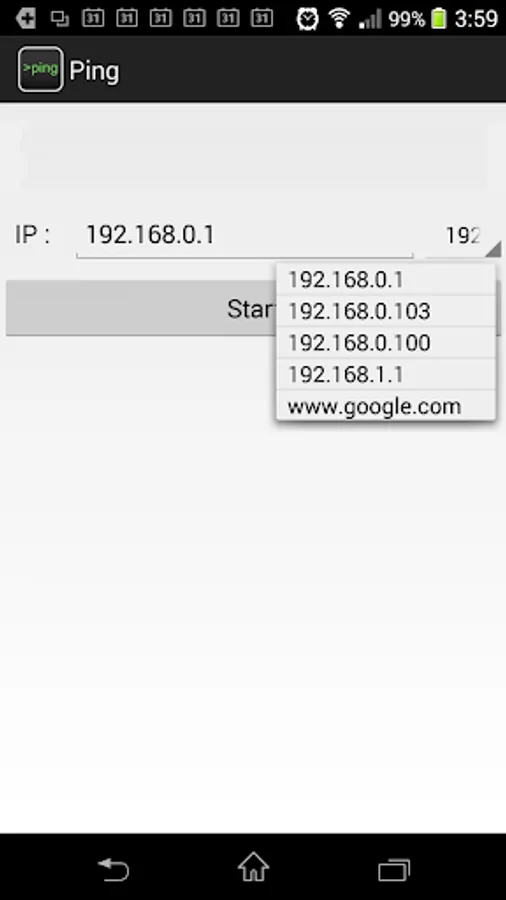The height and width of the screenshot is (900, 506).
Task: Select 192.168.0.1 from the dropdown list
Action: [x=386, y=280]
